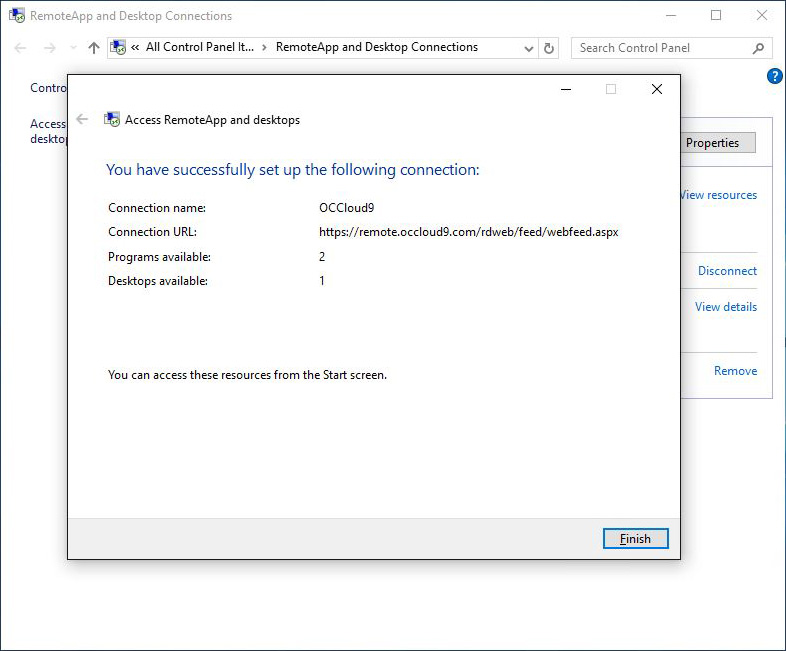Click the success heading text
Viewport: 786px width, 651px height.
pyautogui.click(x=293, y=170)
